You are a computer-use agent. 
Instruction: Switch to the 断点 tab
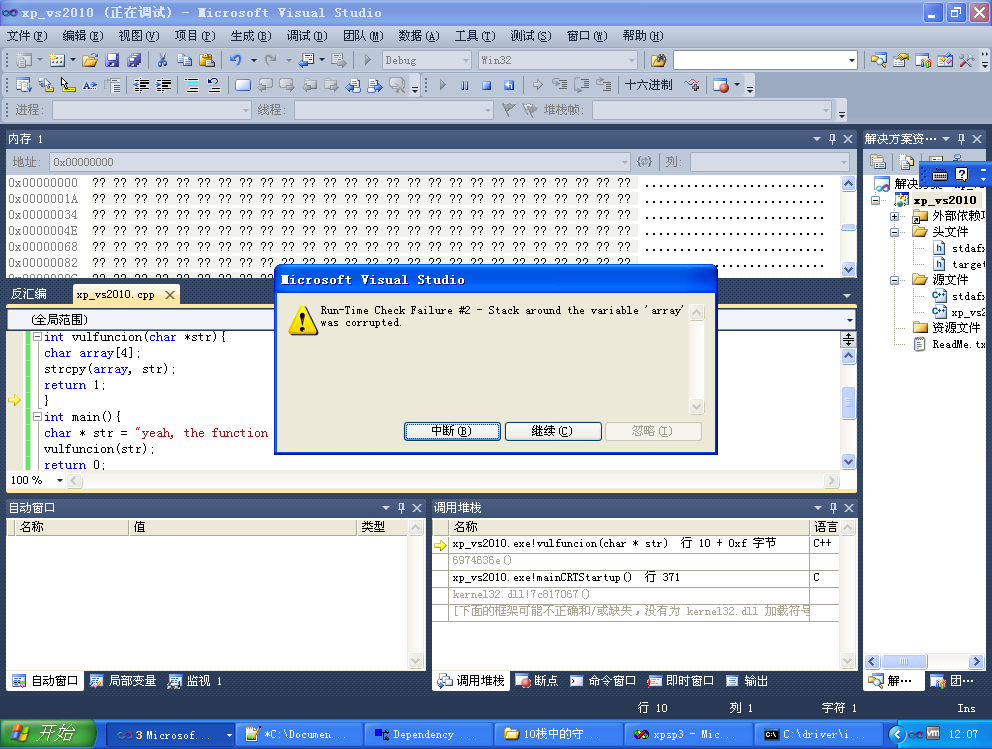click(x=537, y=681)
